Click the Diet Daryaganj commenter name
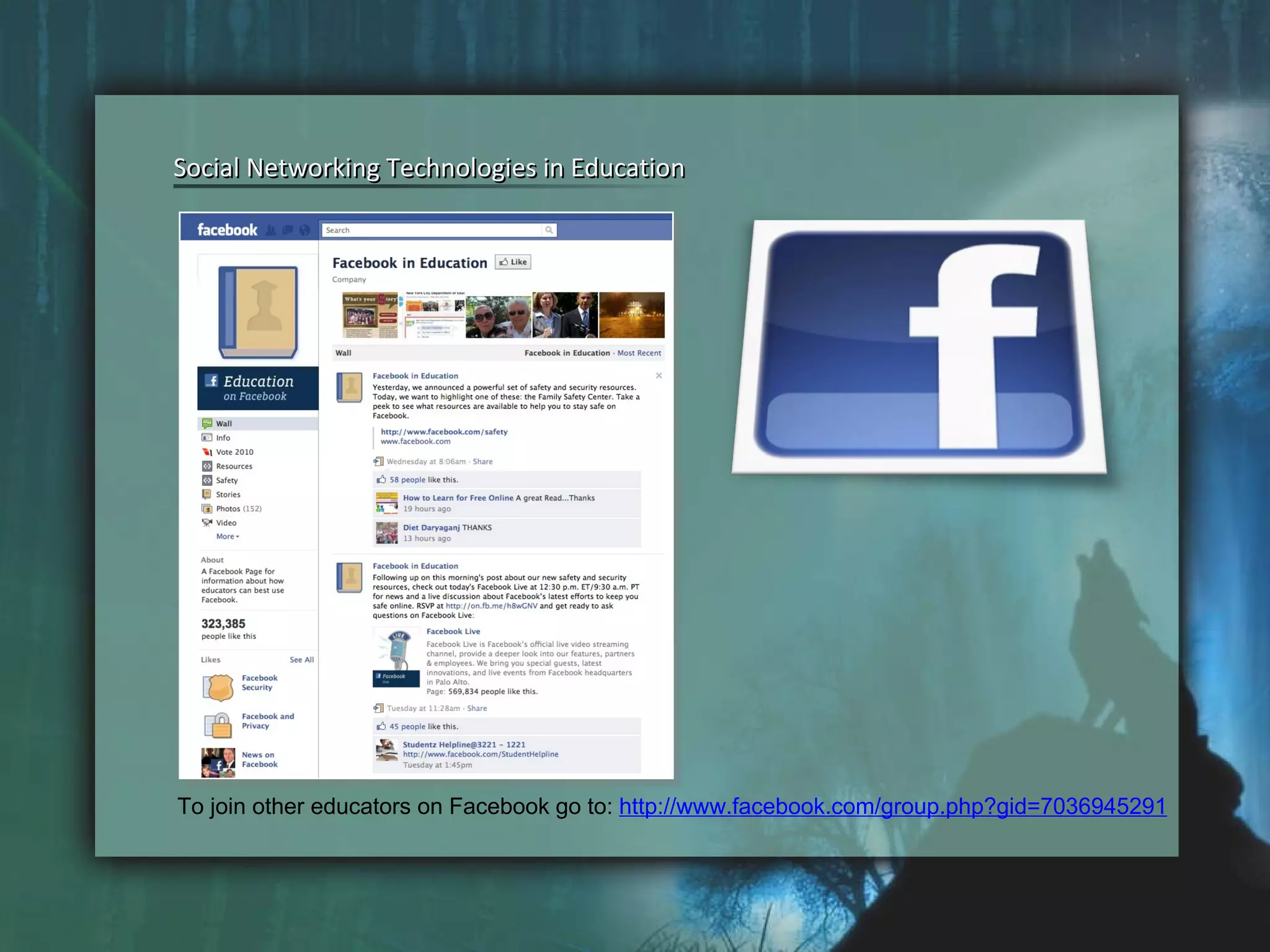 (432, 527)
